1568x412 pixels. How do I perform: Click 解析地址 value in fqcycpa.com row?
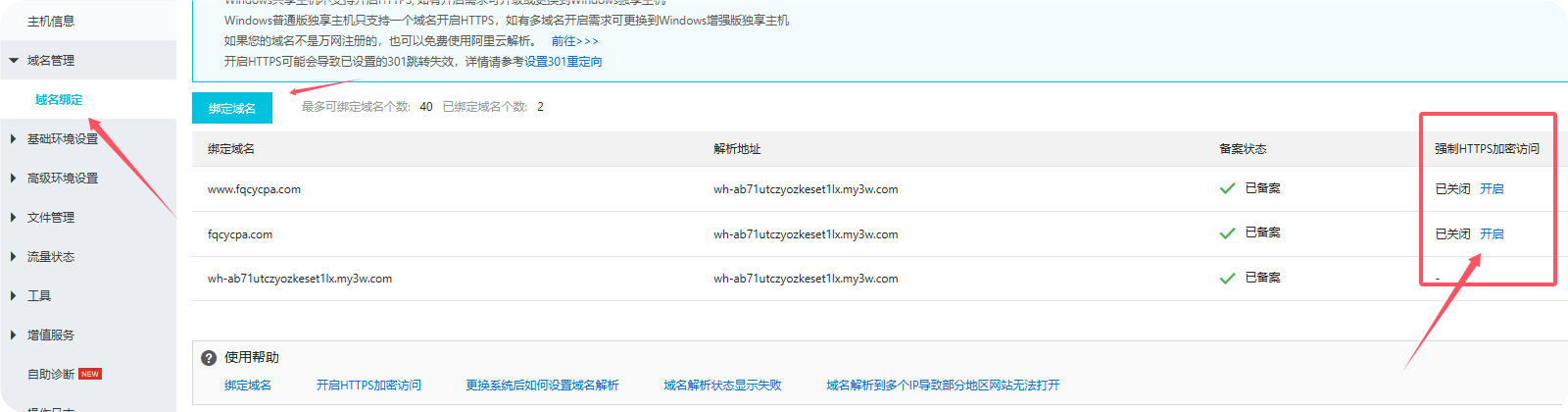[x=806, y=234]
